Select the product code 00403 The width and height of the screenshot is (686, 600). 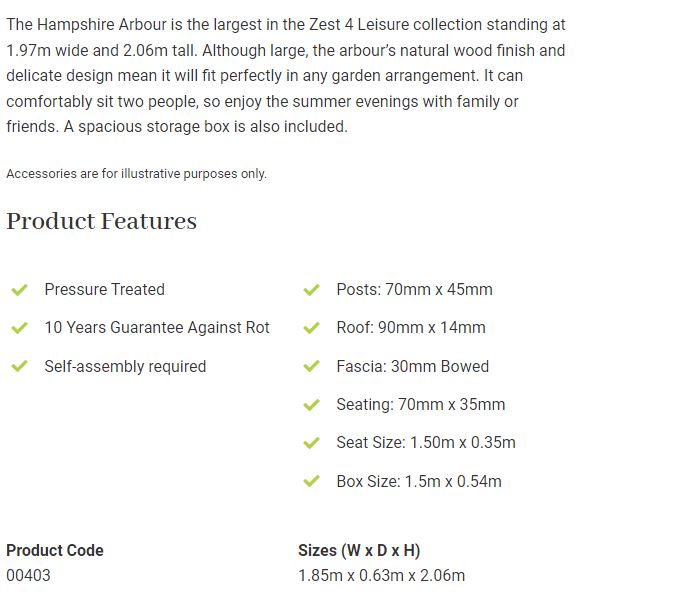click(28, 575)
